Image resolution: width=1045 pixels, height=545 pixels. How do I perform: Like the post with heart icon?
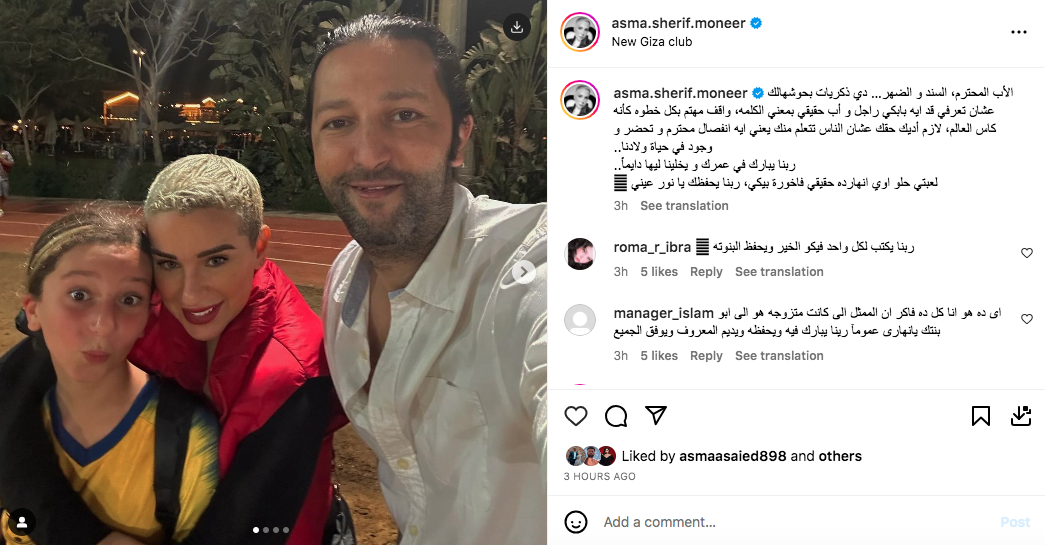576,416
